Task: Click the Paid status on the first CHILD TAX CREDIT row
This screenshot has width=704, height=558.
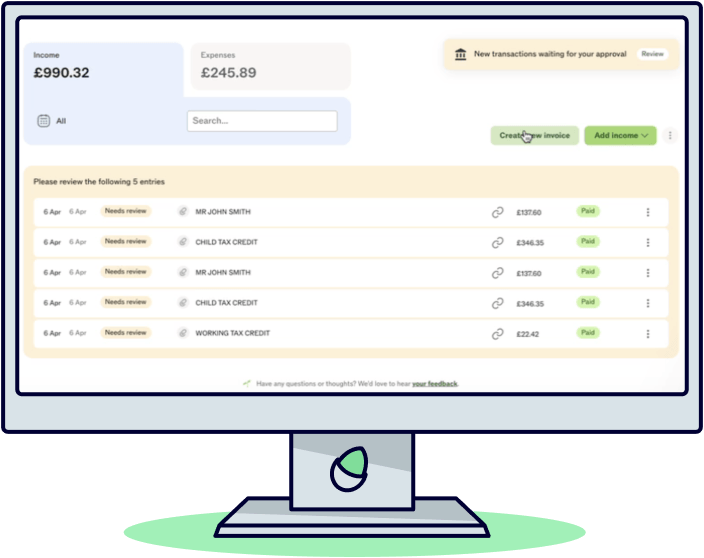Action: [588, 242]
